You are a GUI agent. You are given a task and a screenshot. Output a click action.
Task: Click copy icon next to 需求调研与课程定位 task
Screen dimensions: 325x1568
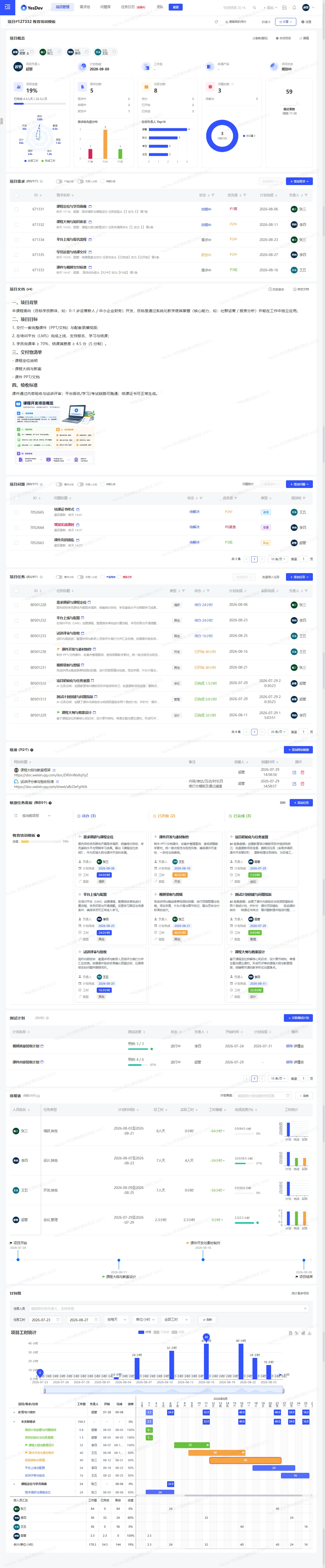(89, 602)
